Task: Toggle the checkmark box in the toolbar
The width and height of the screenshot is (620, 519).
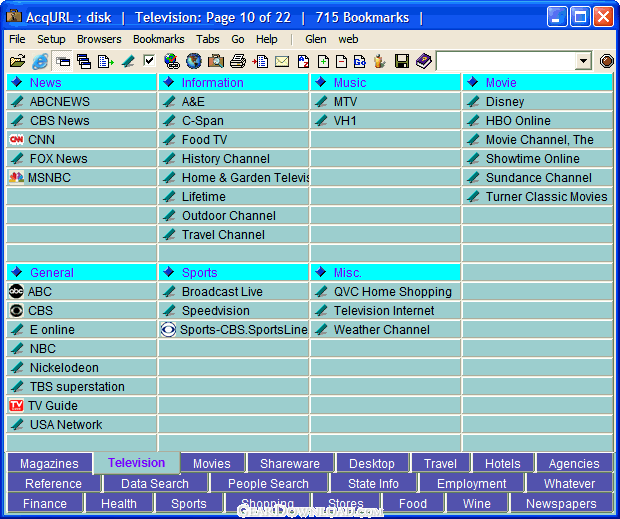Action: [x=149, y=60]
